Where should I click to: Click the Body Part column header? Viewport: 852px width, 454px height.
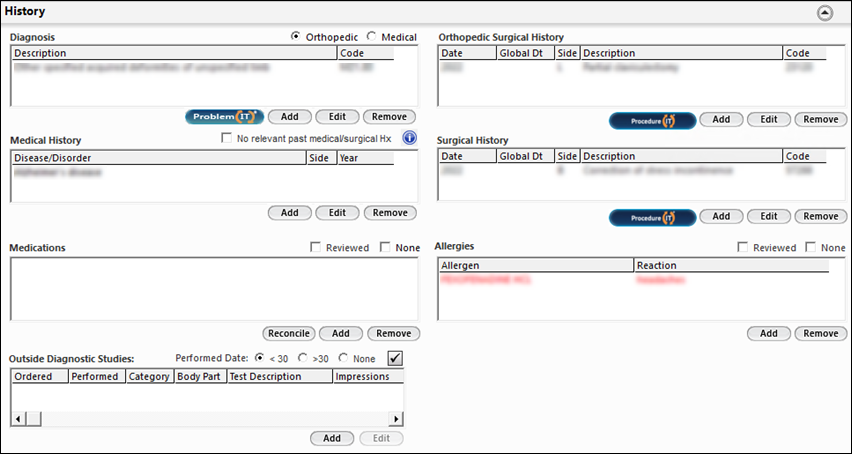point(201,376)
